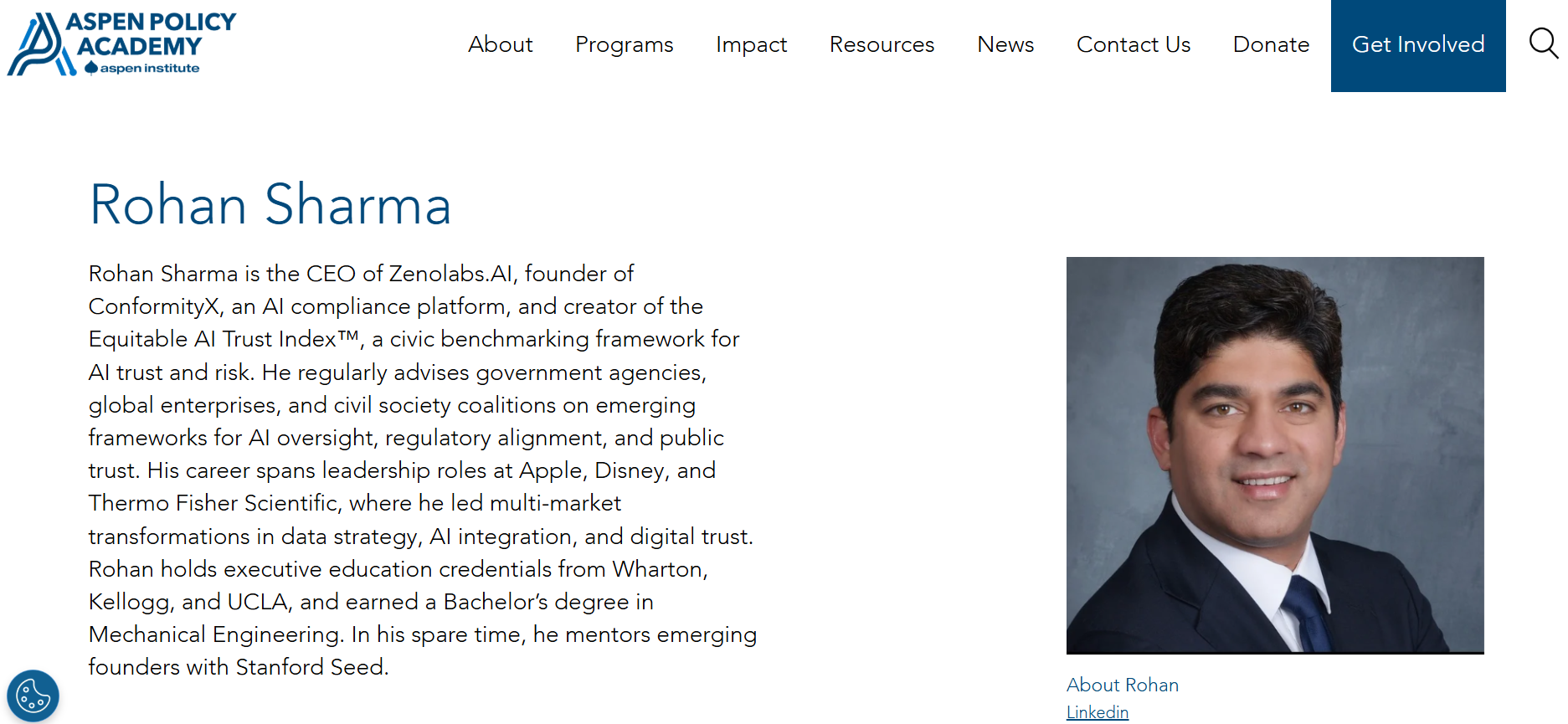
Task: Open the Contact Us page
Action: [x=1133, y=44]
